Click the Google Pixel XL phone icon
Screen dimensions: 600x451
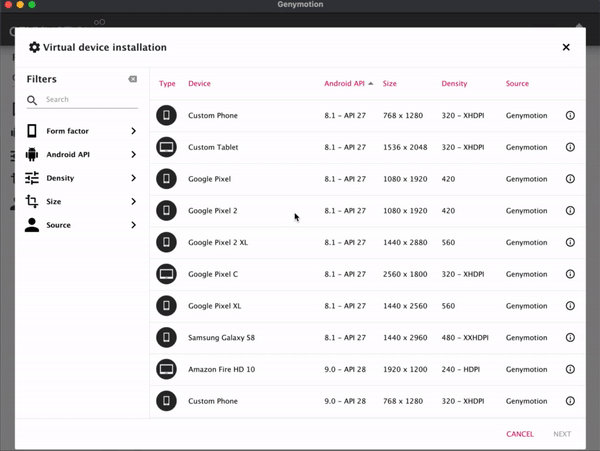166,306
